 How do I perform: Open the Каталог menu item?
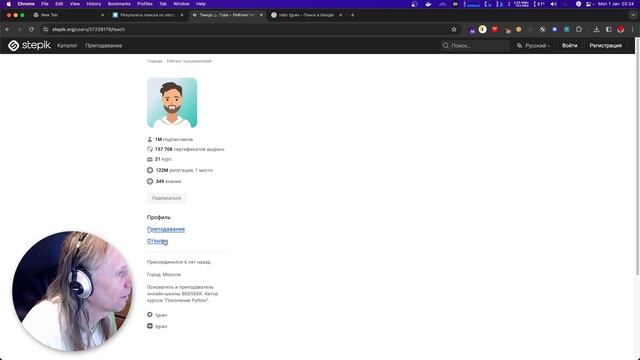point(67,45)
